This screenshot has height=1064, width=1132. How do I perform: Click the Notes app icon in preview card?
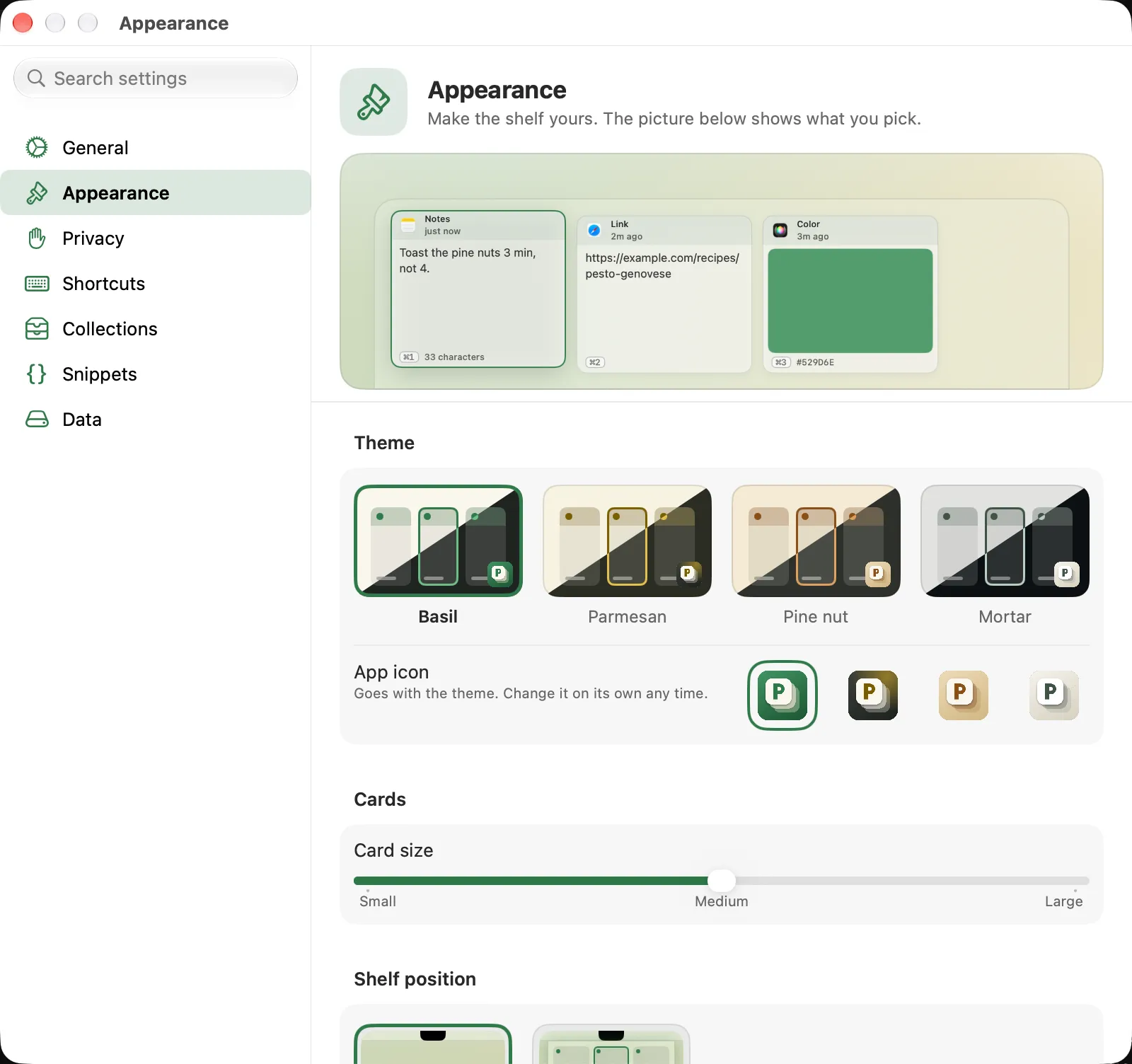point(408,225)
